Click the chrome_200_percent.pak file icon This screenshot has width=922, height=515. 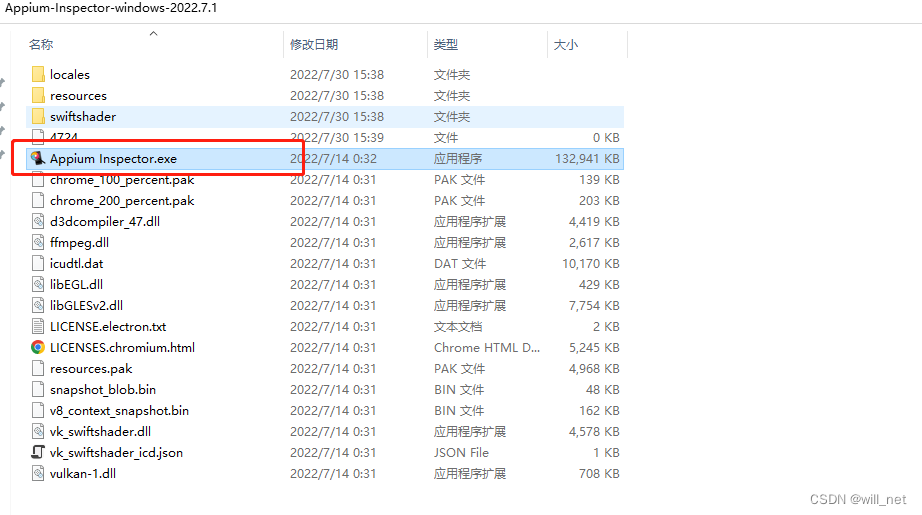[38, 200]
